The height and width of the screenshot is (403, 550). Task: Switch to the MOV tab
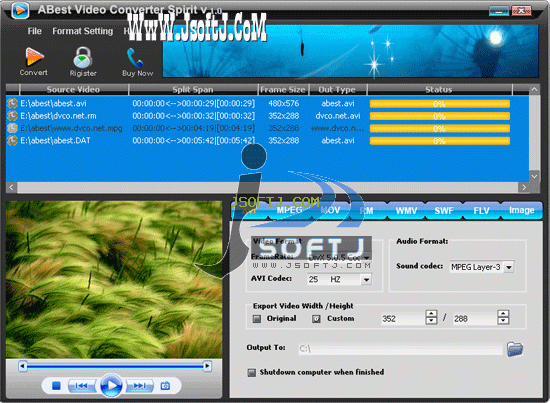tap(330, 210)
